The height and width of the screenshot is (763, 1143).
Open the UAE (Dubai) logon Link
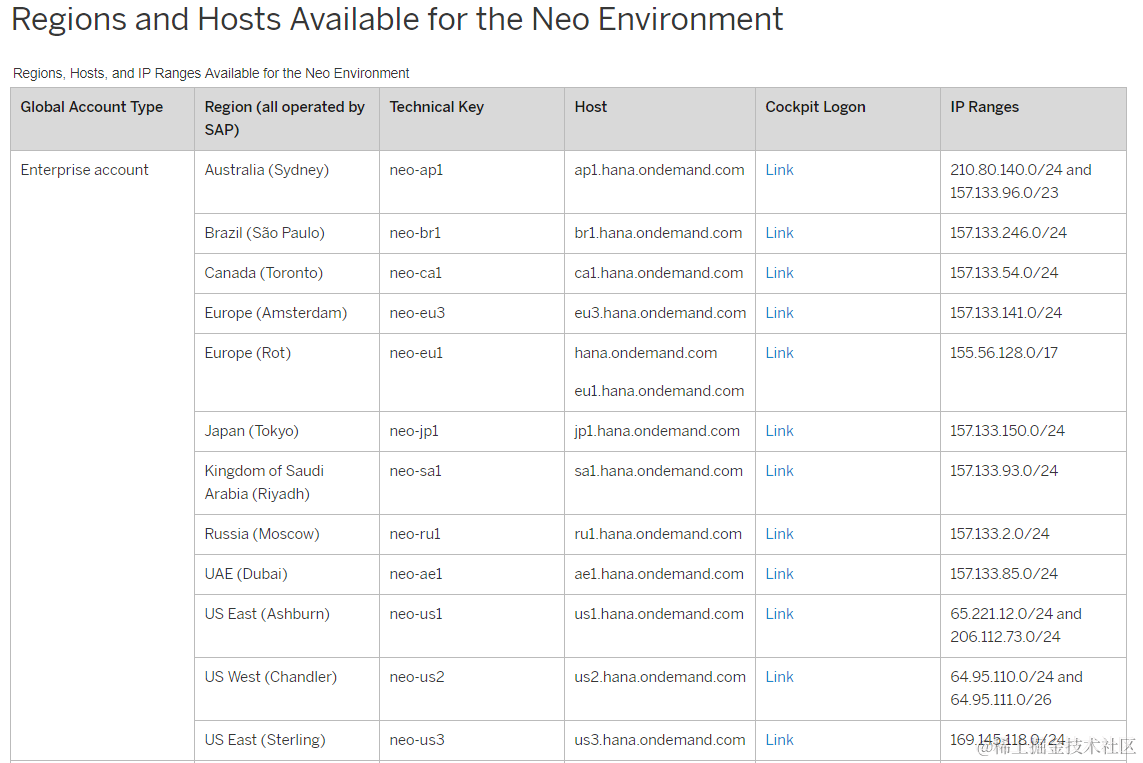(779, 574)
